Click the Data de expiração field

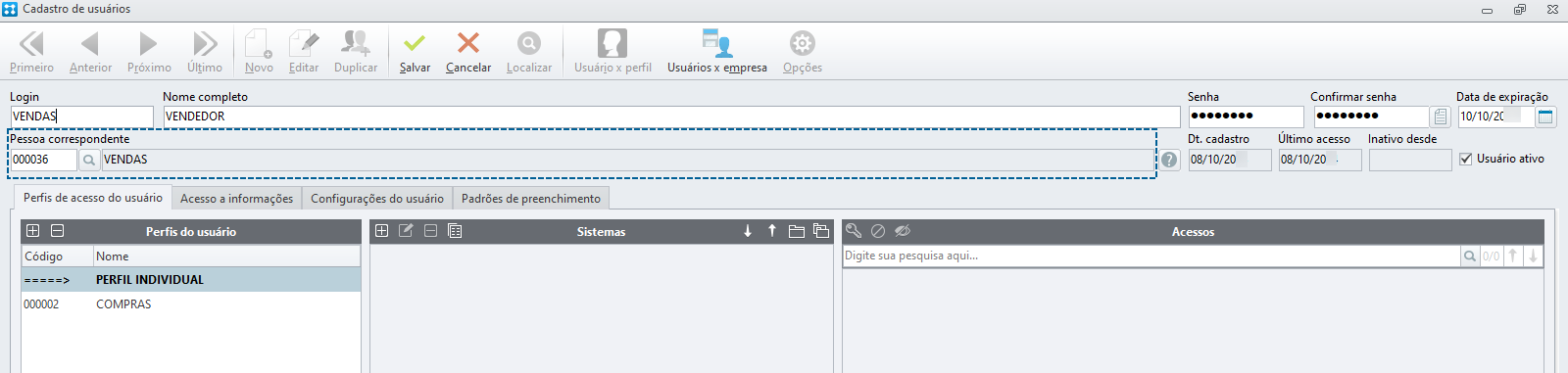[x=1495, y=117]
